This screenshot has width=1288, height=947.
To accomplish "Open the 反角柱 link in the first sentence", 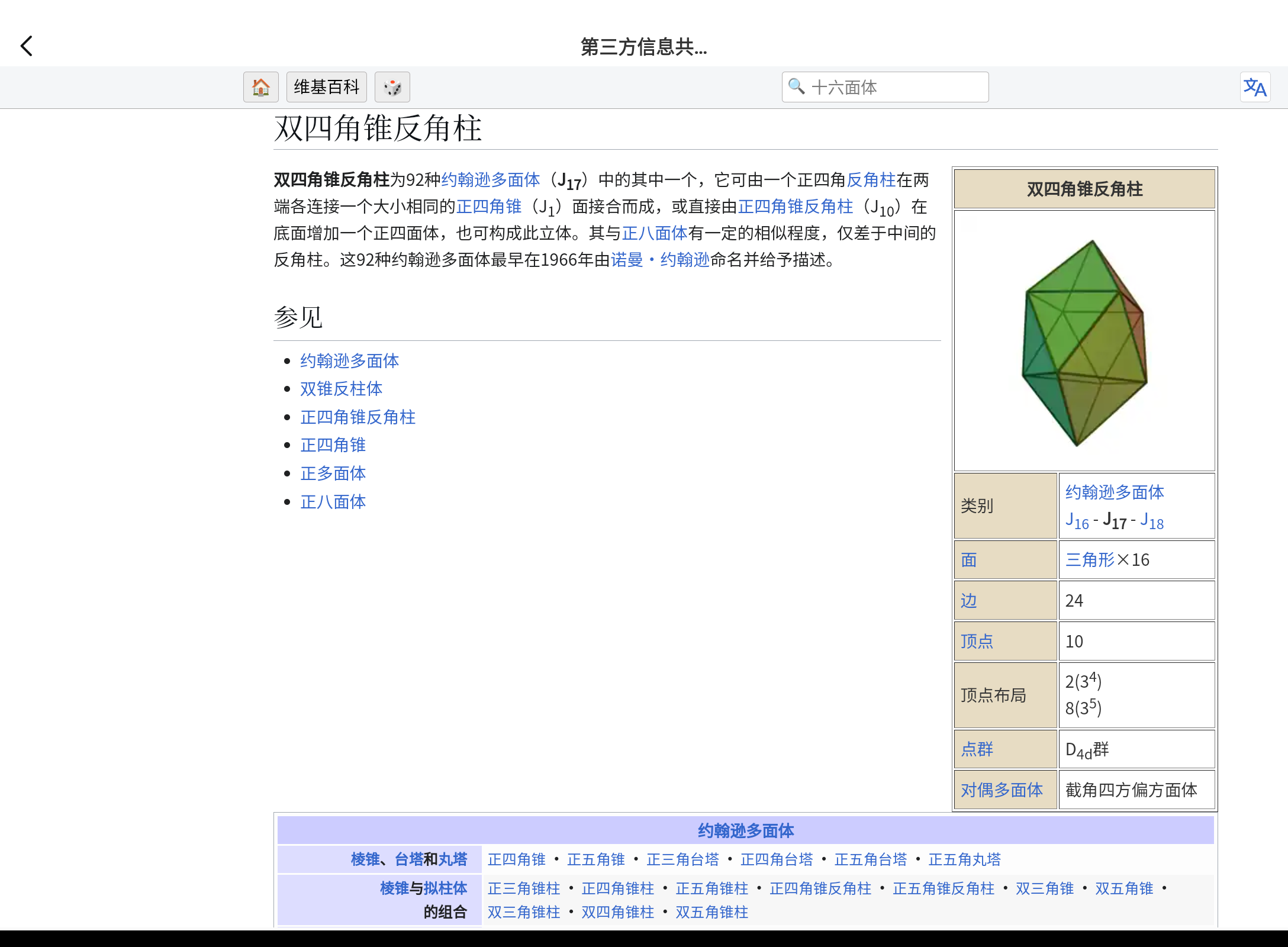I will [872, 180].
